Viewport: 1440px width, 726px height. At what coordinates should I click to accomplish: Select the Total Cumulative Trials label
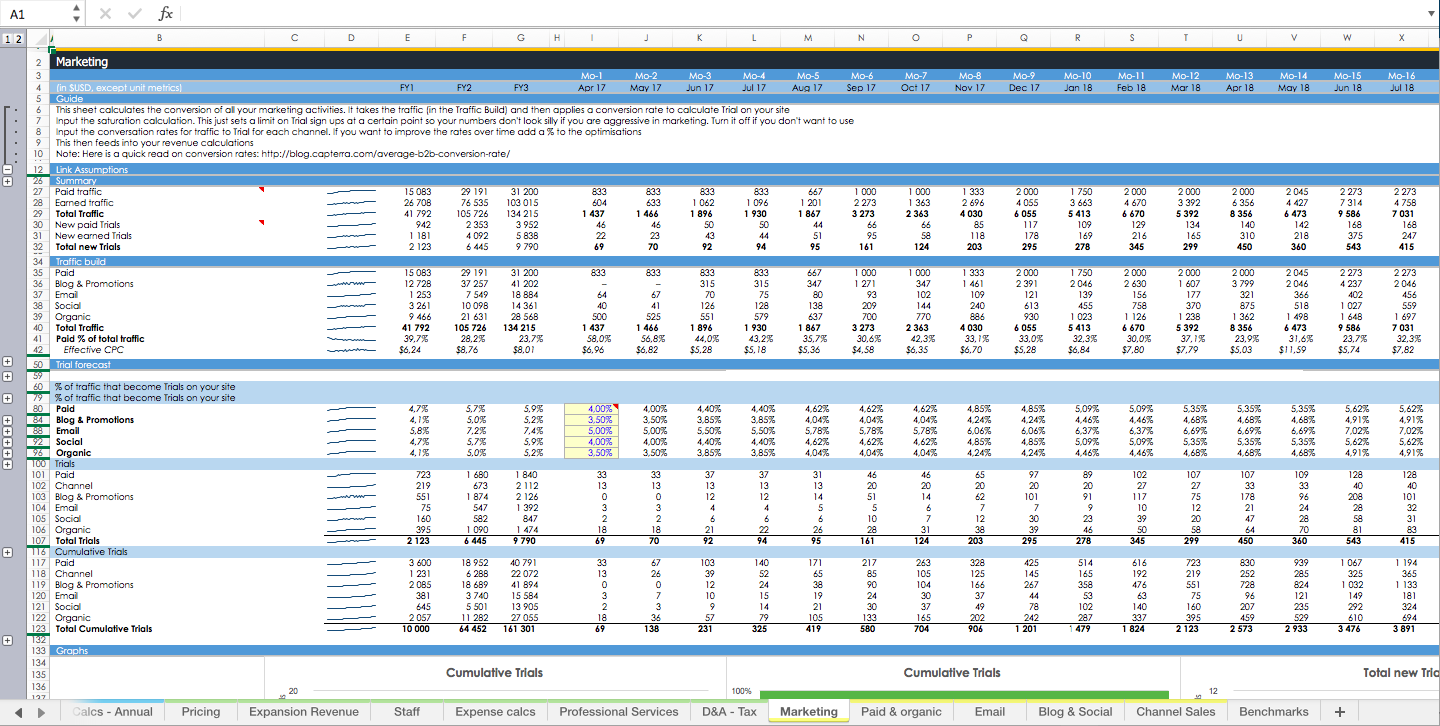tap(104, 629)
